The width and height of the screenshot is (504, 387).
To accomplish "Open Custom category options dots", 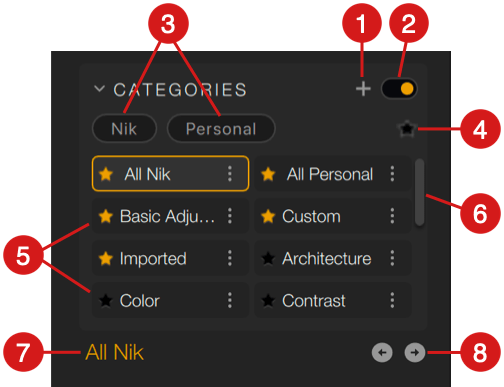I will [x=392, y=216].
